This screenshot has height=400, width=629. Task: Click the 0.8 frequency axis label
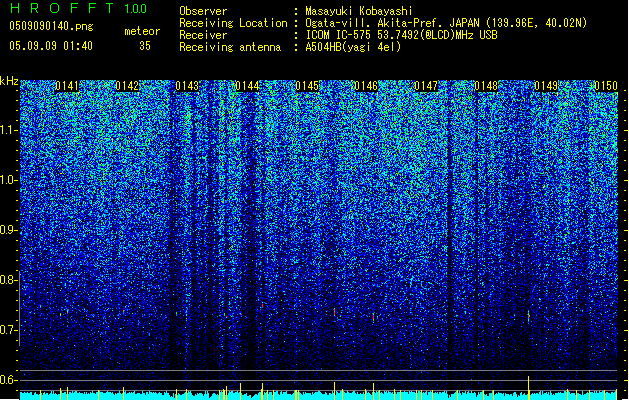click(9, 280)
